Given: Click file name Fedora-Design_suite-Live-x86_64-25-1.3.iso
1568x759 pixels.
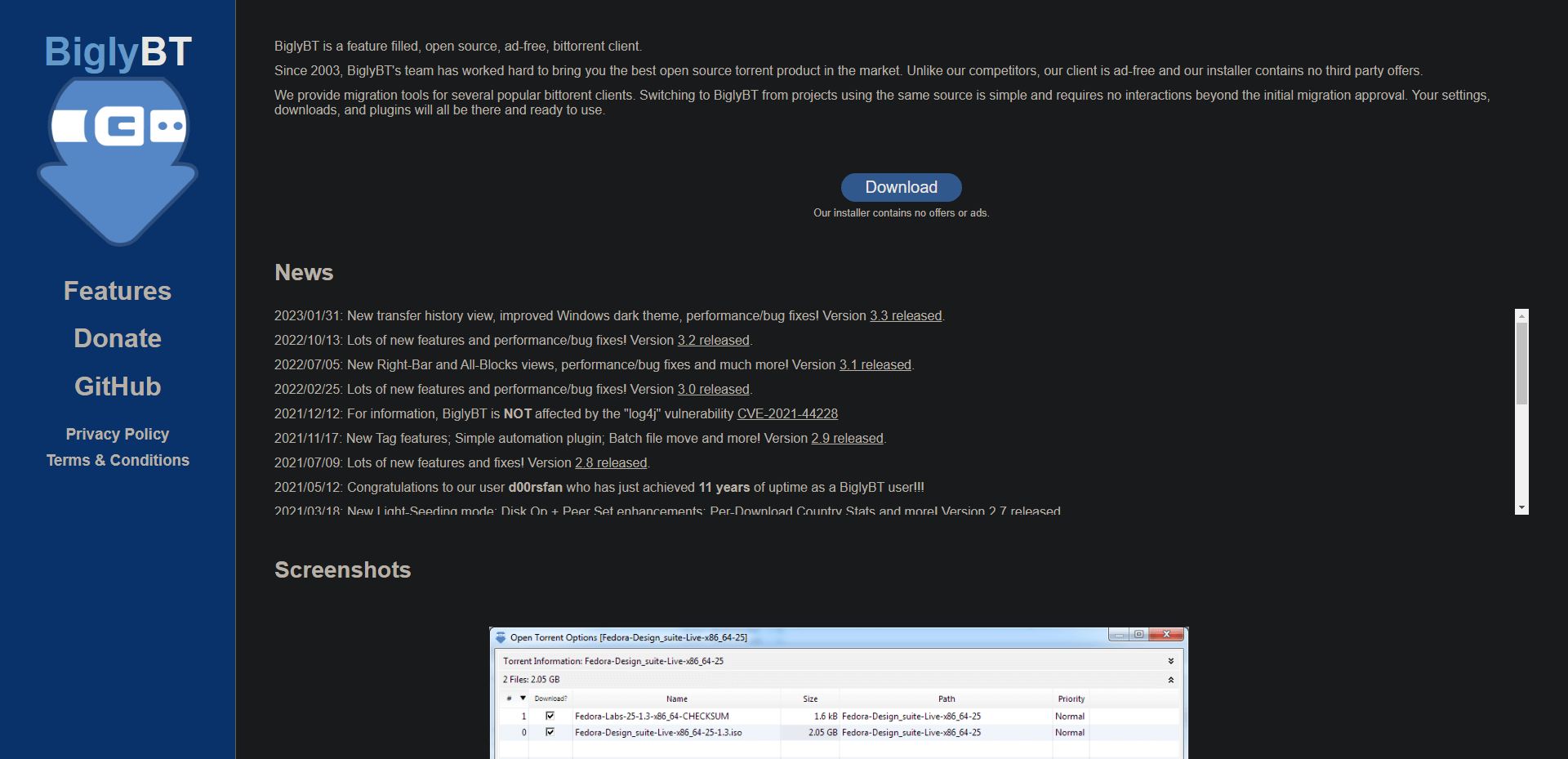Looking at the screenshot, I should tap(658, 733).
